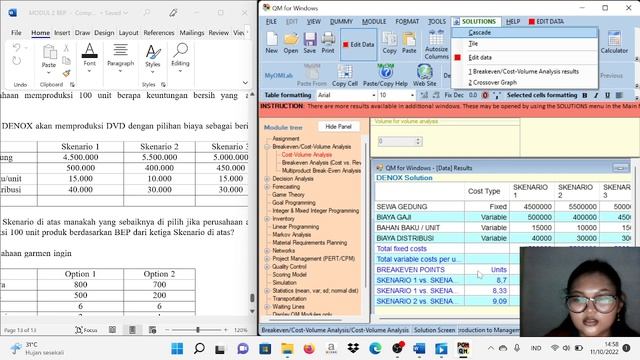Viewport: 640px width, 360px height.
Task: Click Underline in selected cells formatting
Action: (x=608, y=95)
